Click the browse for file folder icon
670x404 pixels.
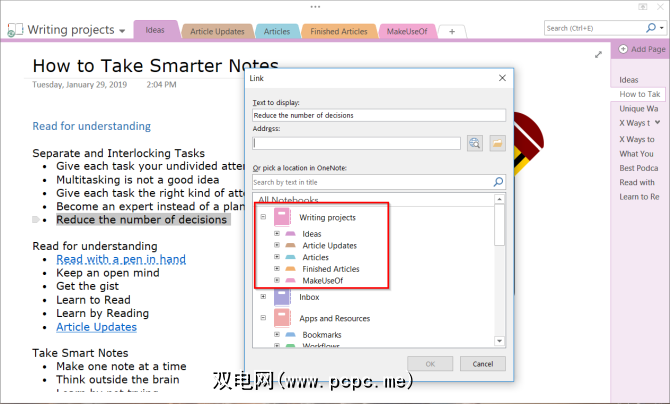497,143
